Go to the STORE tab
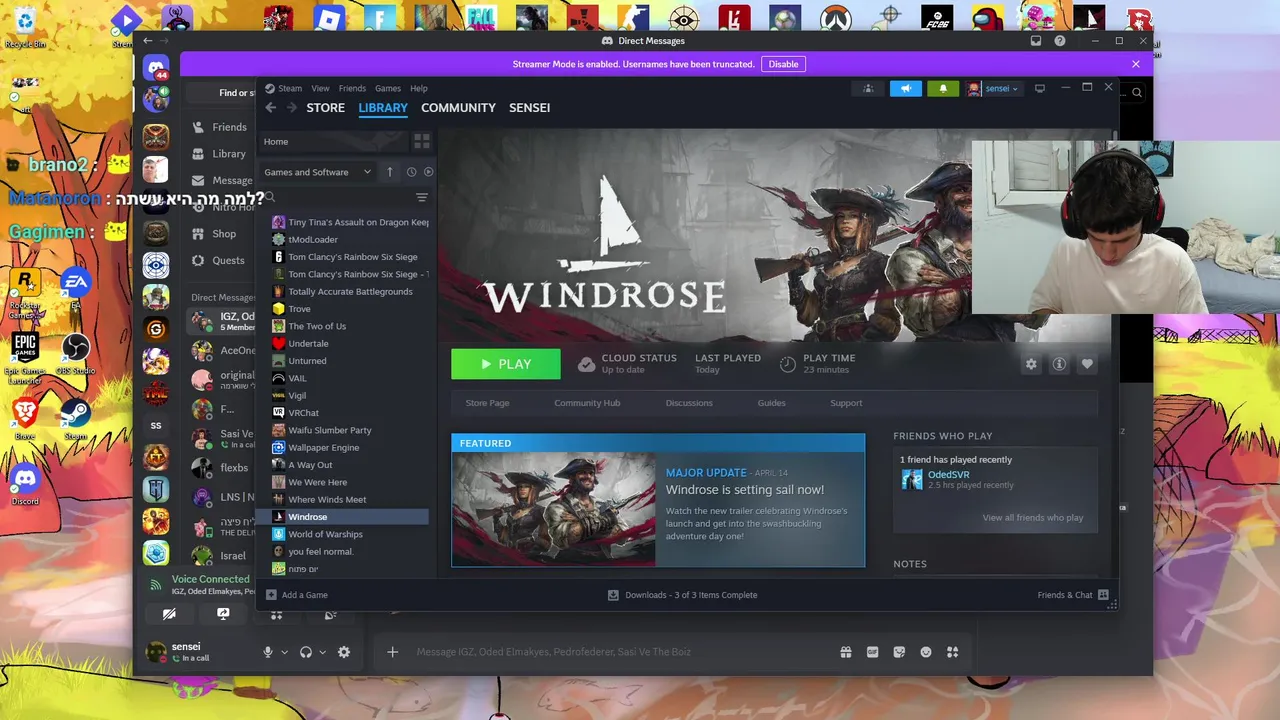The width and height of the screenshot is (1280, 720). [x=326, y=108]
